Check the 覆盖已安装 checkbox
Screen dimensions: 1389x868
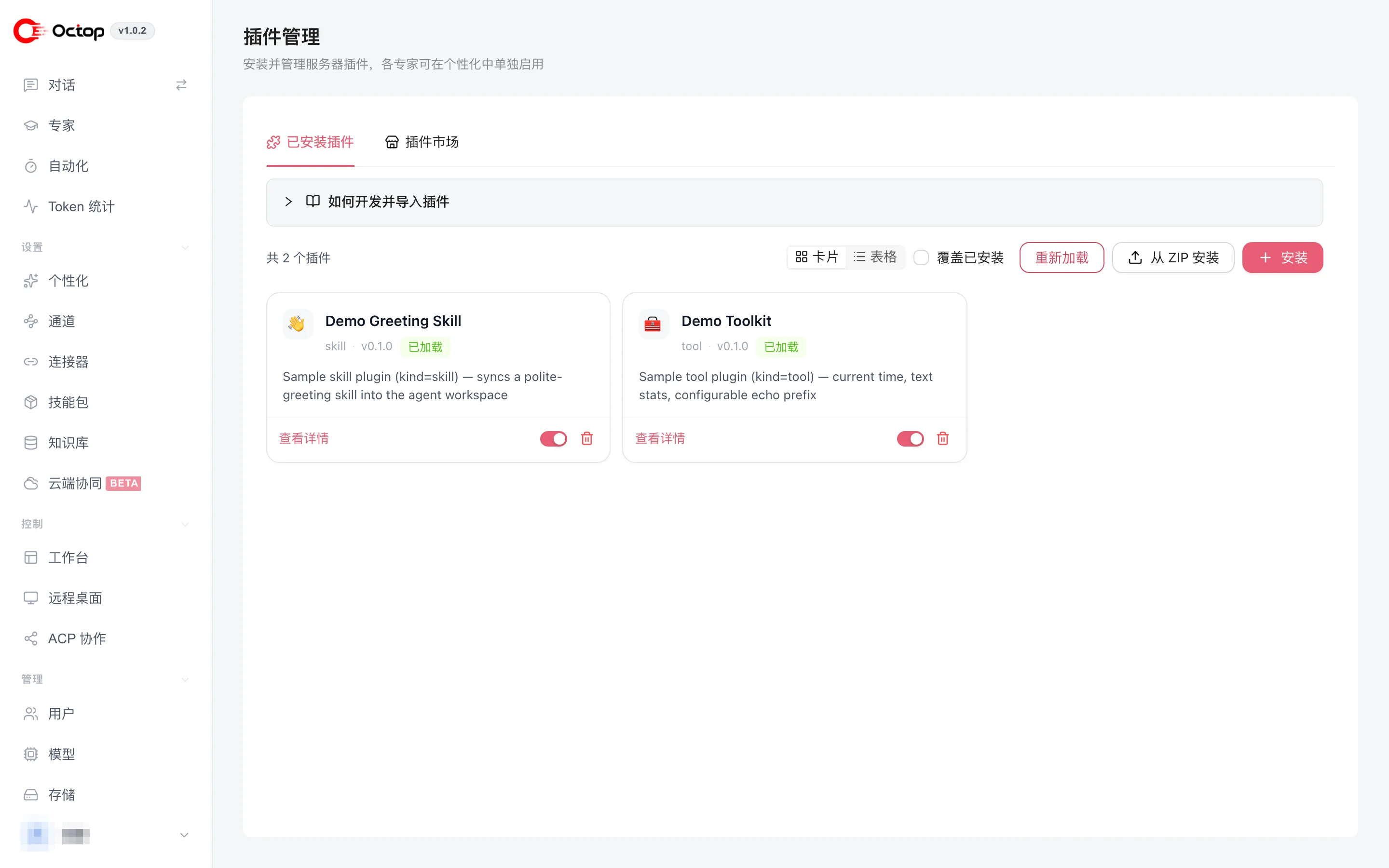click(921, 258)
